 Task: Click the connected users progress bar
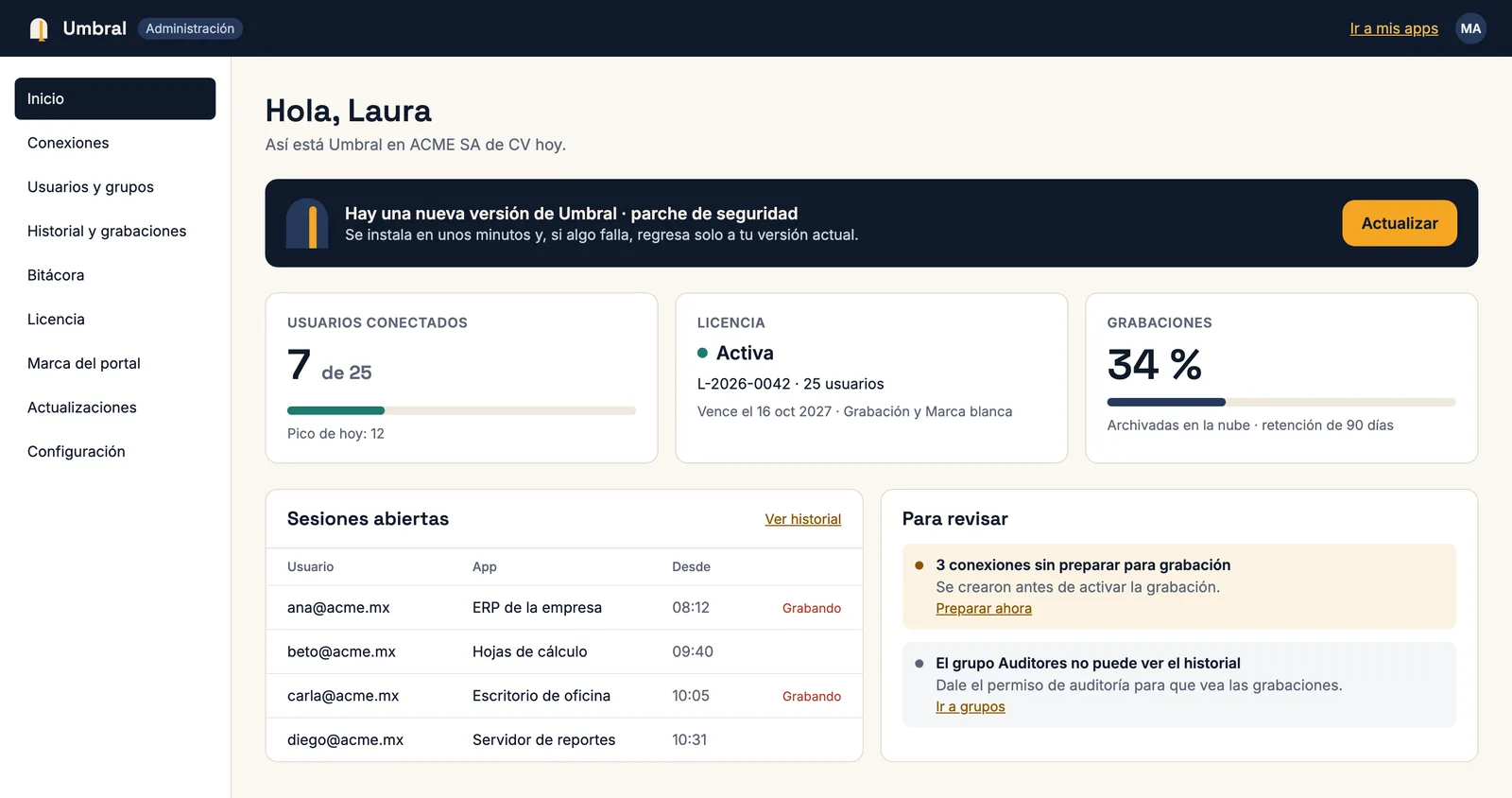pyautogui.click(x=461, y=410)
